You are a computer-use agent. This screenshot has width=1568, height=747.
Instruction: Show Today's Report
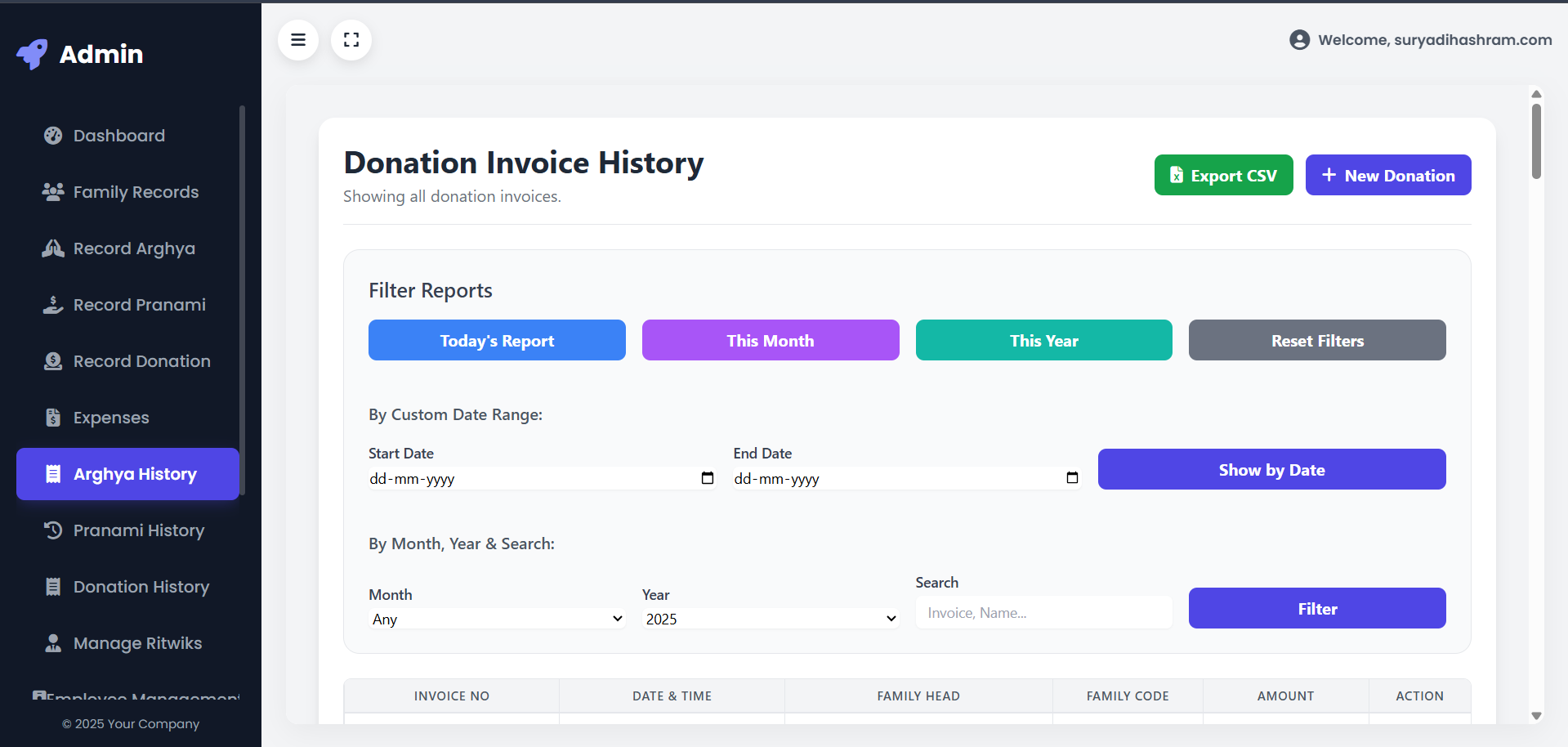pos(497,340)
